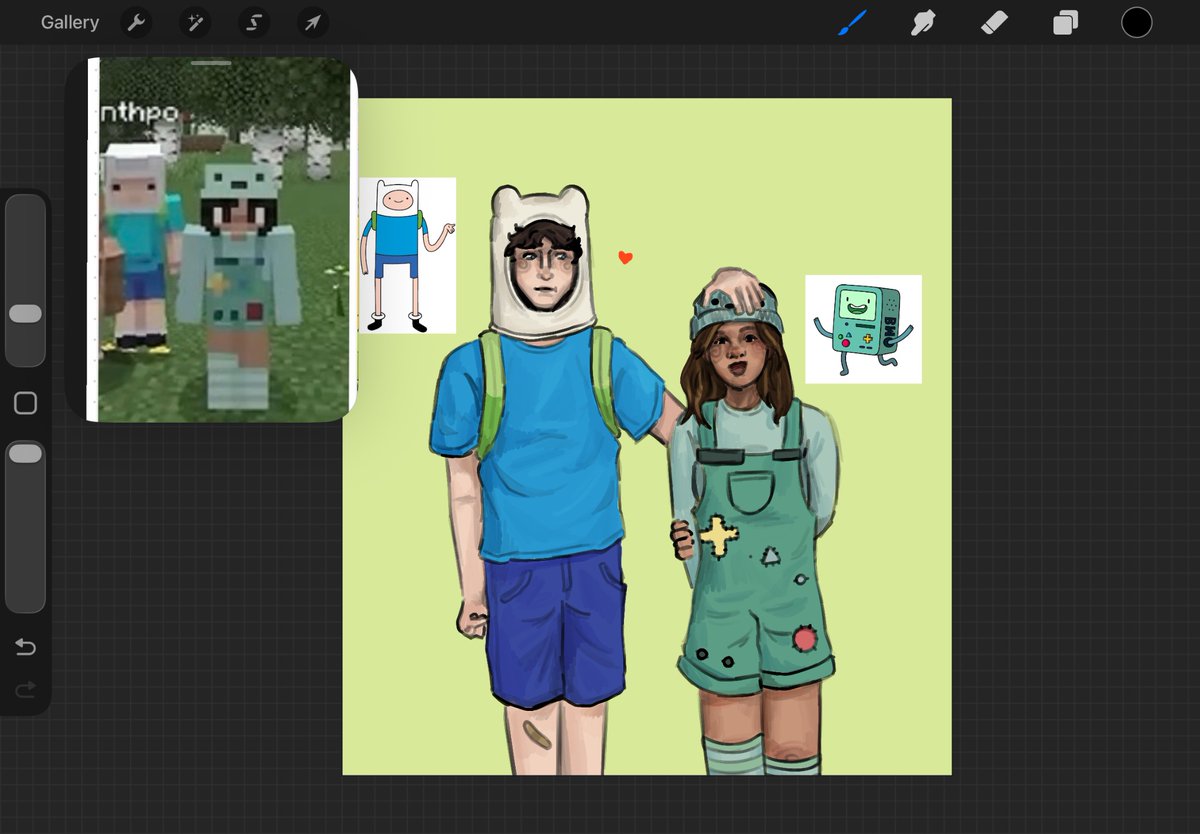
Task: Open the Gallery
Action: [70, 22]
